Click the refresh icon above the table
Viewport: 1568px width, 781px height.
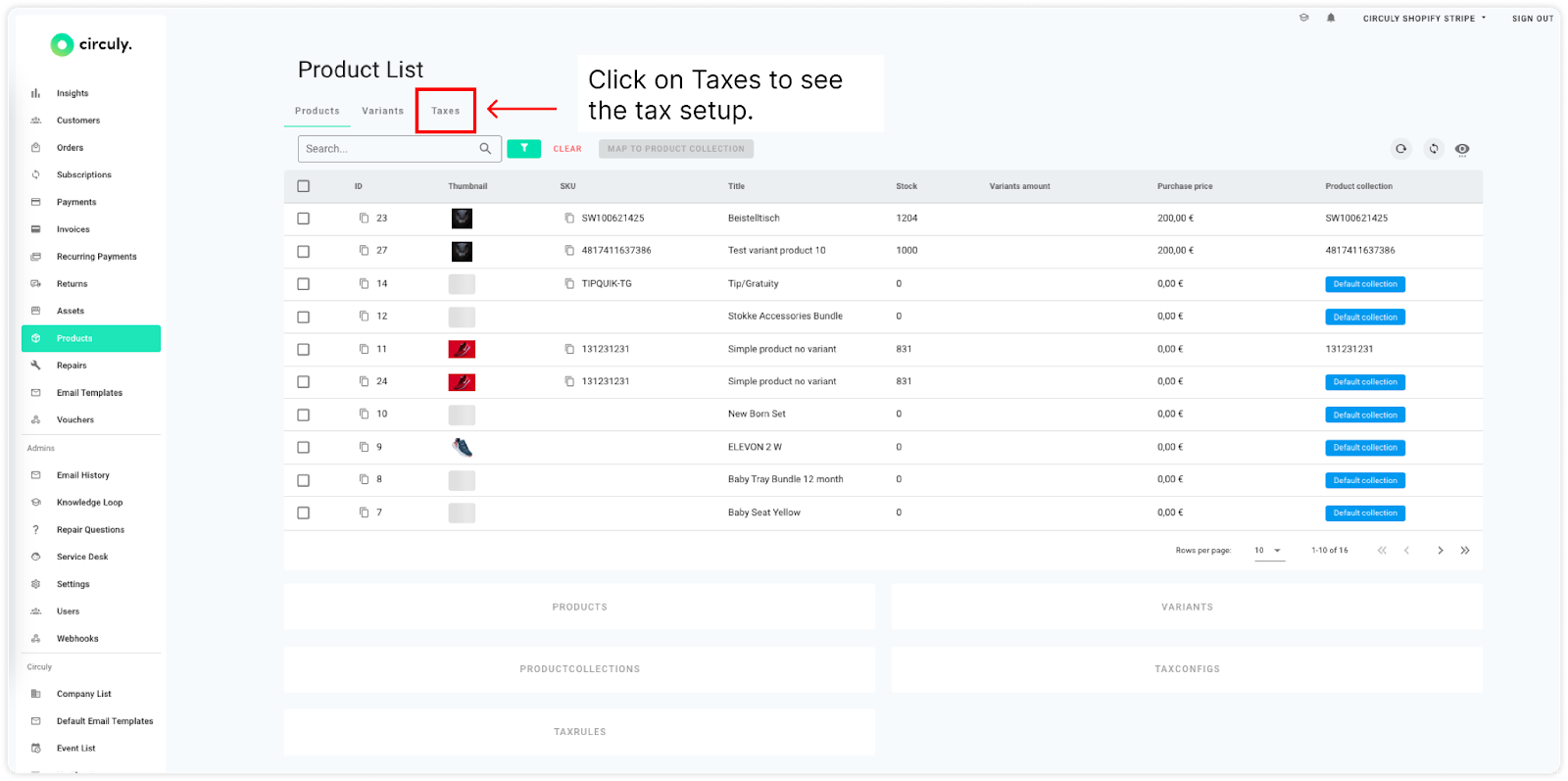click(x=1401, y=149)
